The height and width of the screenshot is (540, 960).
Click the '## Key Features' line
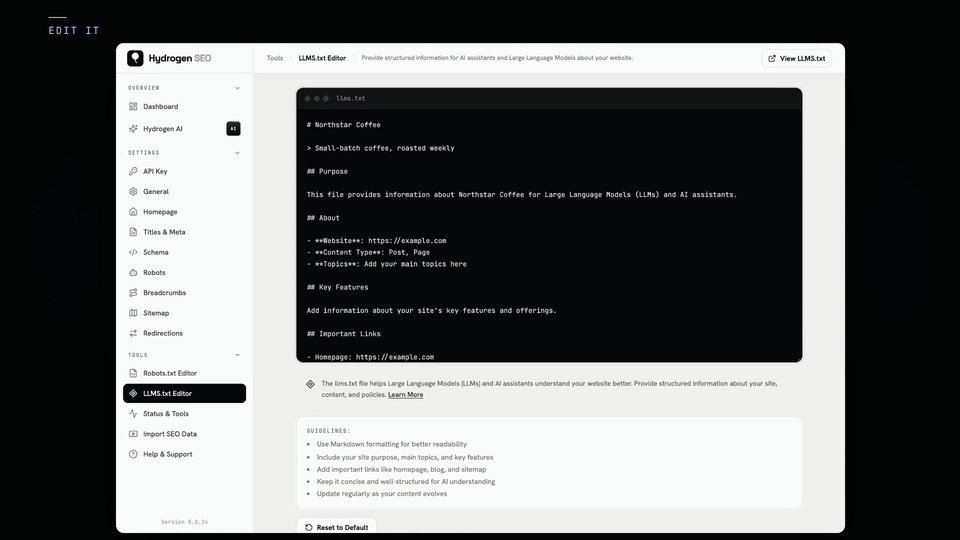point(337,287)
